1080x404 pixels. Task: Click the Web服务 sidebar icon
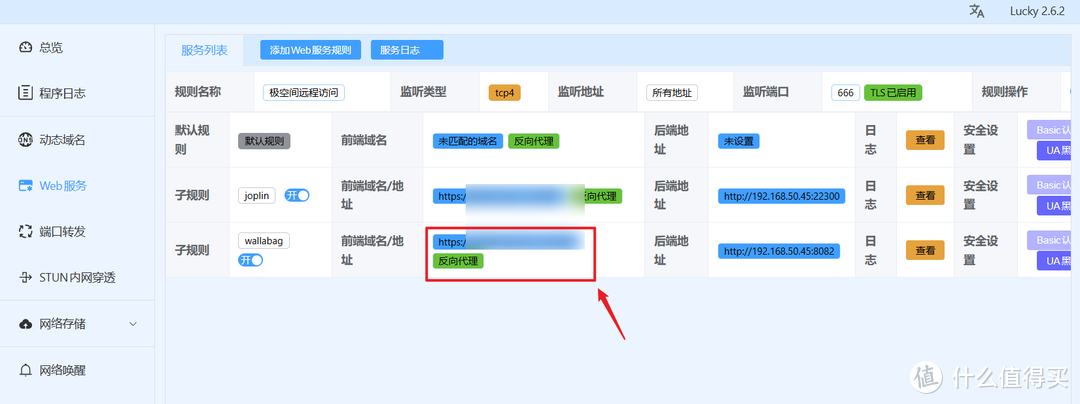coord(25,186)
